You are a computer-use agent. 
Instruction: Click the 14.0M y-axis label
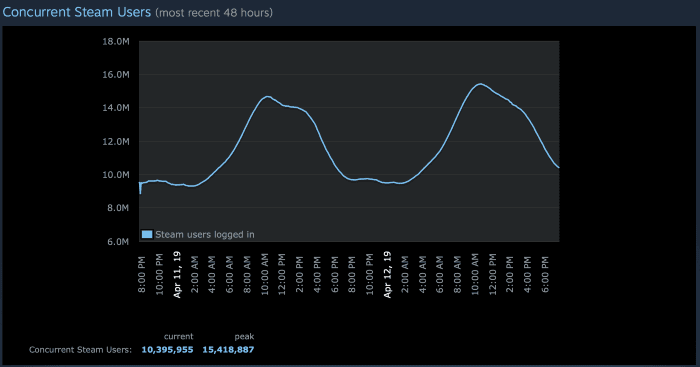point(116,108)
